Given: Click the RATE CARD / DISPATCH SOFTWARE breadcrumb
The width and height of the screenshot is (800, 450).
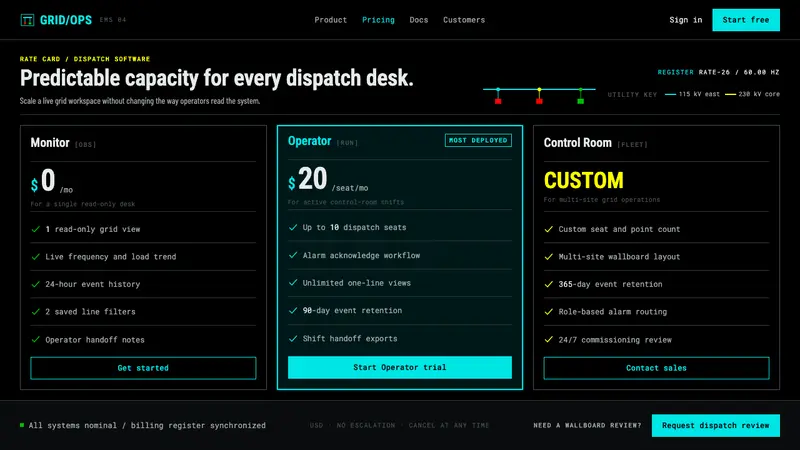Looking at the screenshot, I should click(85, 59).
